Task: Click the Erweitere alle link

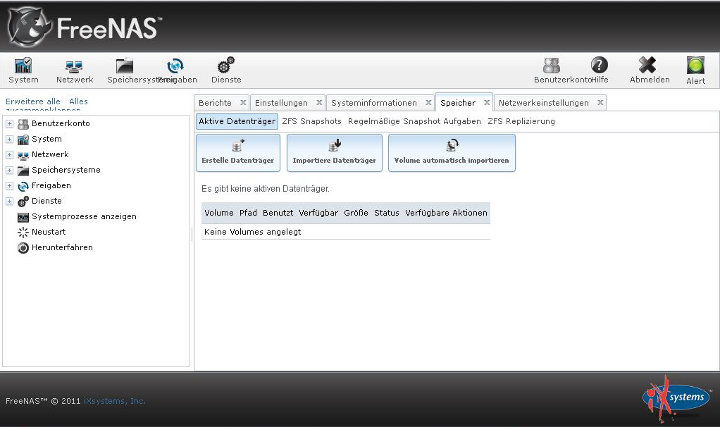Action: coord(33,101)
